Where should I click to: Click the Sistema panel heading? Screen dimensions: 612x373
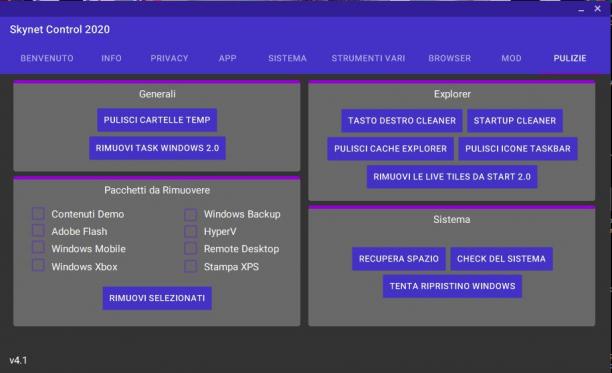pyautogui.click(x=452, y=219)
